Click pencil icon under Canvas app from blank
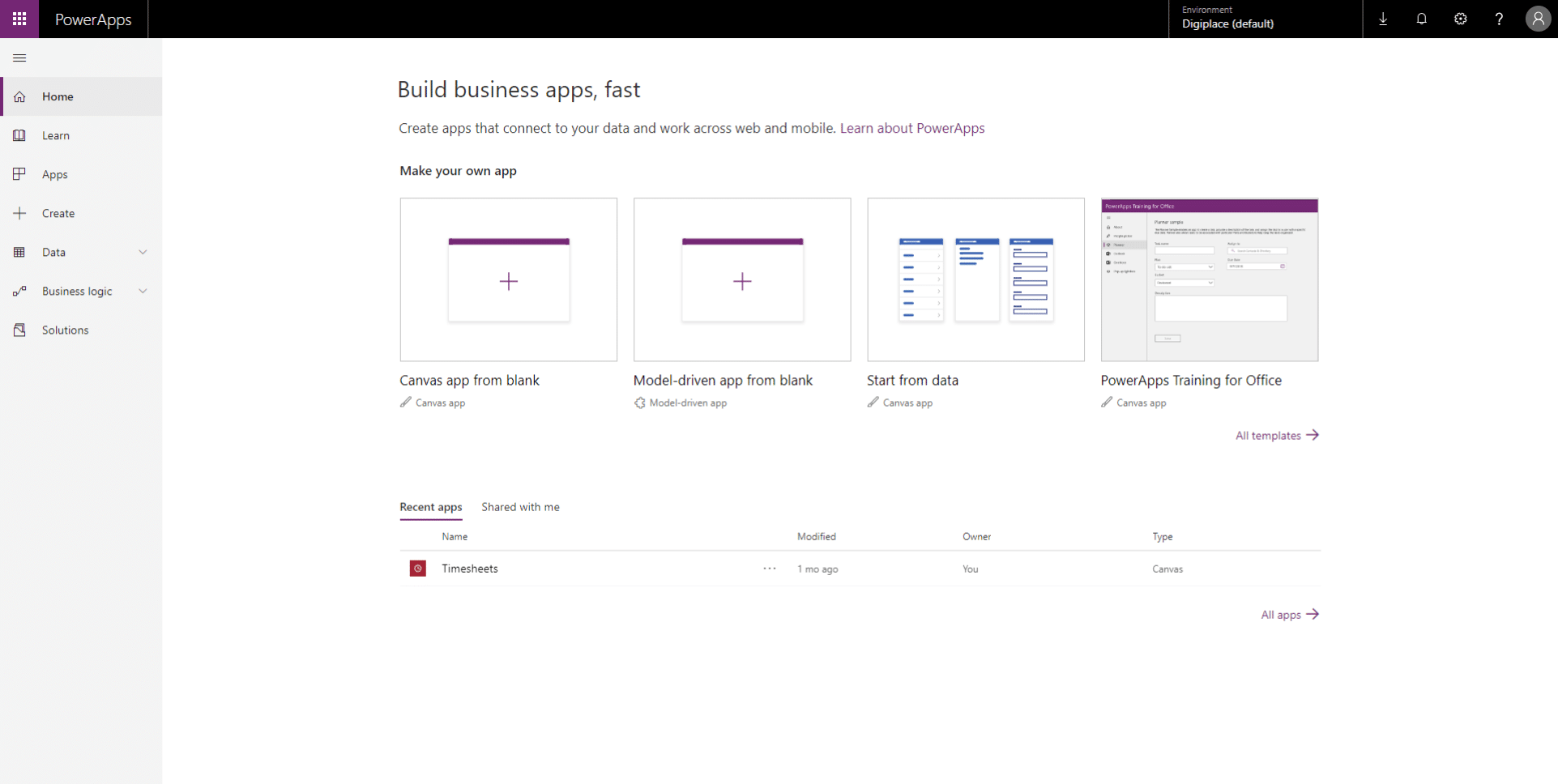The image size is (1558, 784). point(406,403)
